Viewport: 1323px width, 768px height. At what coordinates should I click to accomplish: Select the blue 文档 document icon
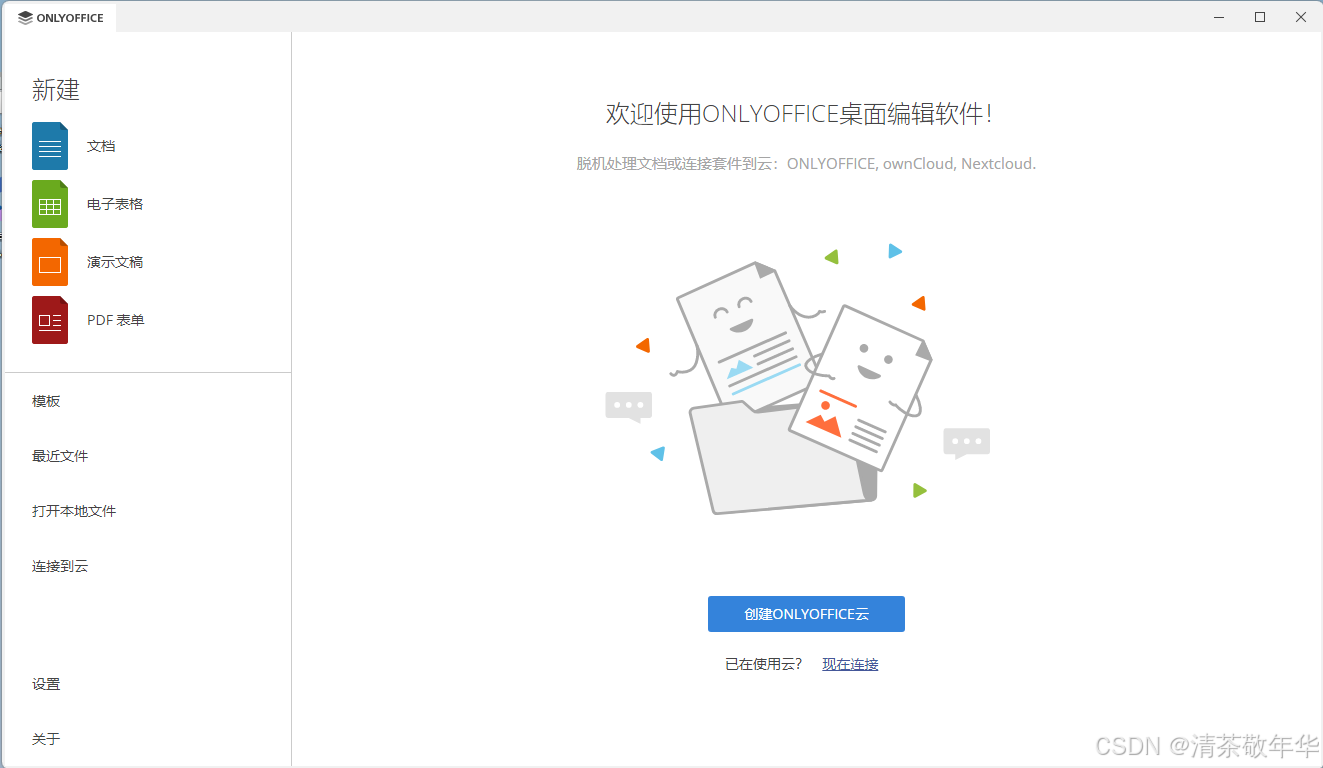click(x=49, y=145)
